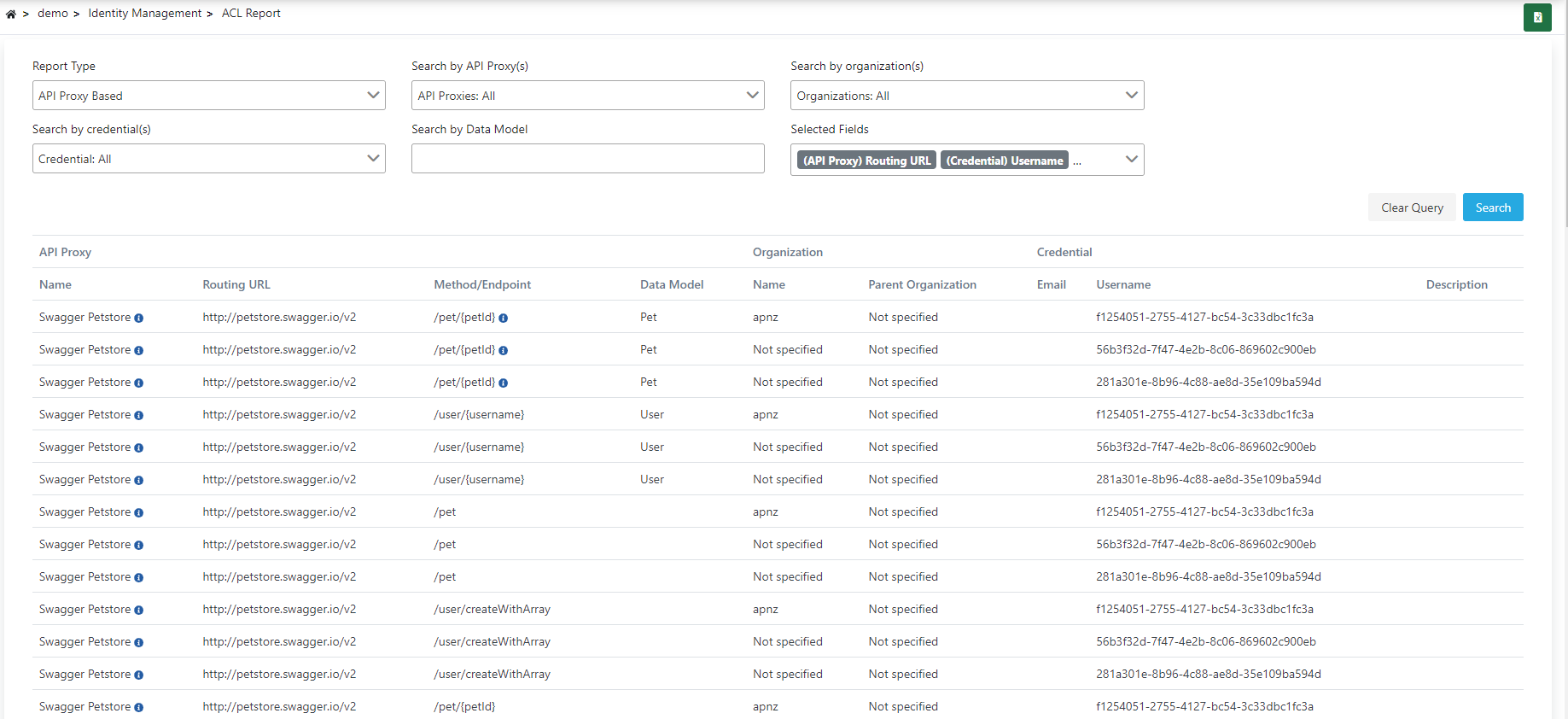Click the (Credential) Username tag
The height and width of the screenshot is (719, 1568).
(x=1004, y=161)
